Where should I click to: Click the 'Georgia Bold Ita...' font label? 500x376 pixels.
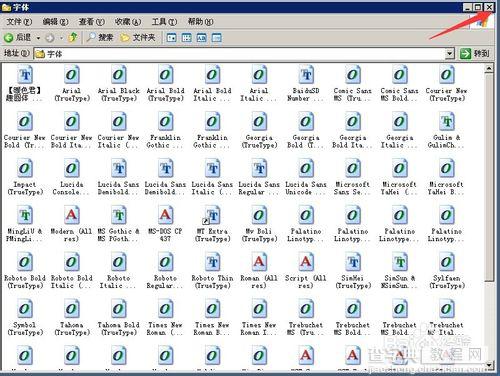click(353, 141)
